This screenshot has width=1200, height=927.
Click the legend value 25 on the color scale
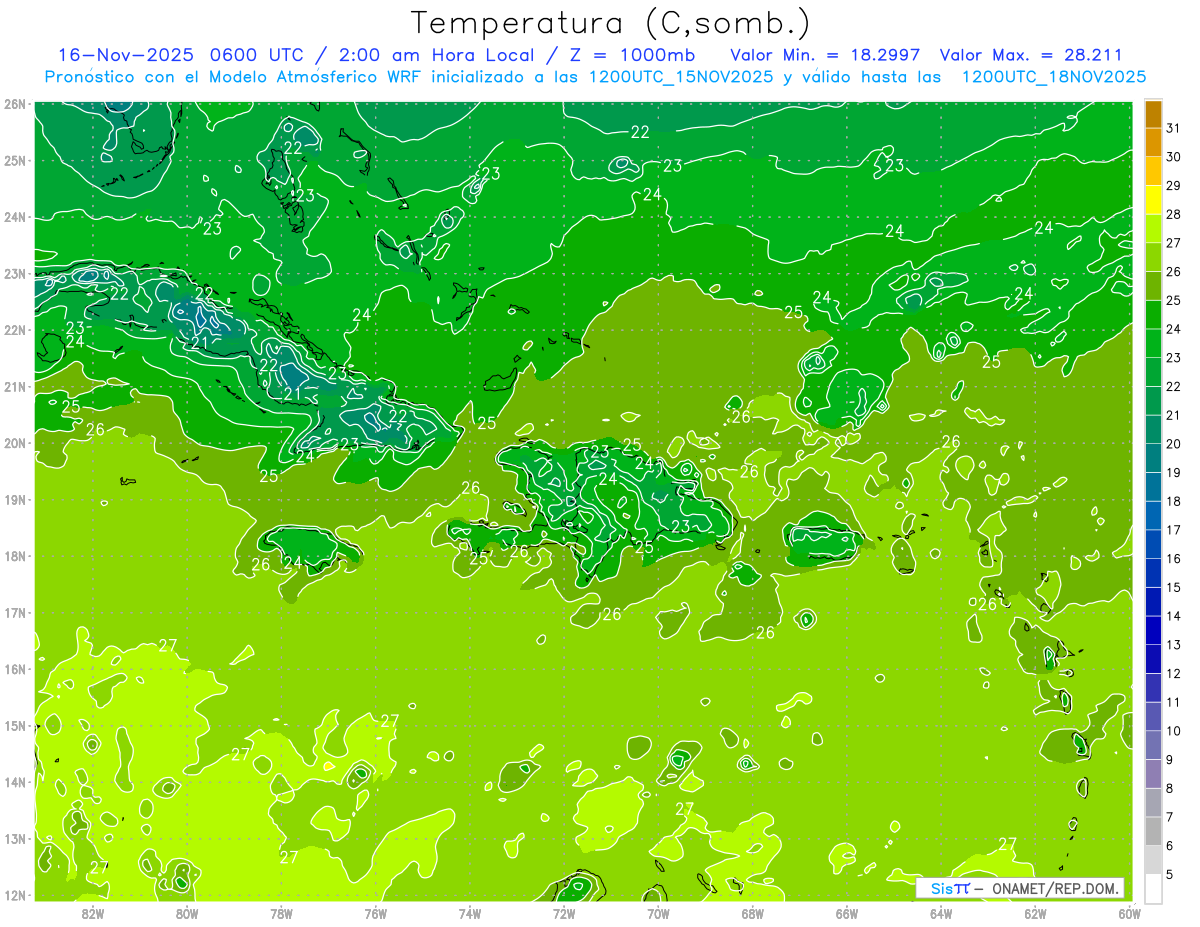(1174, 300)
